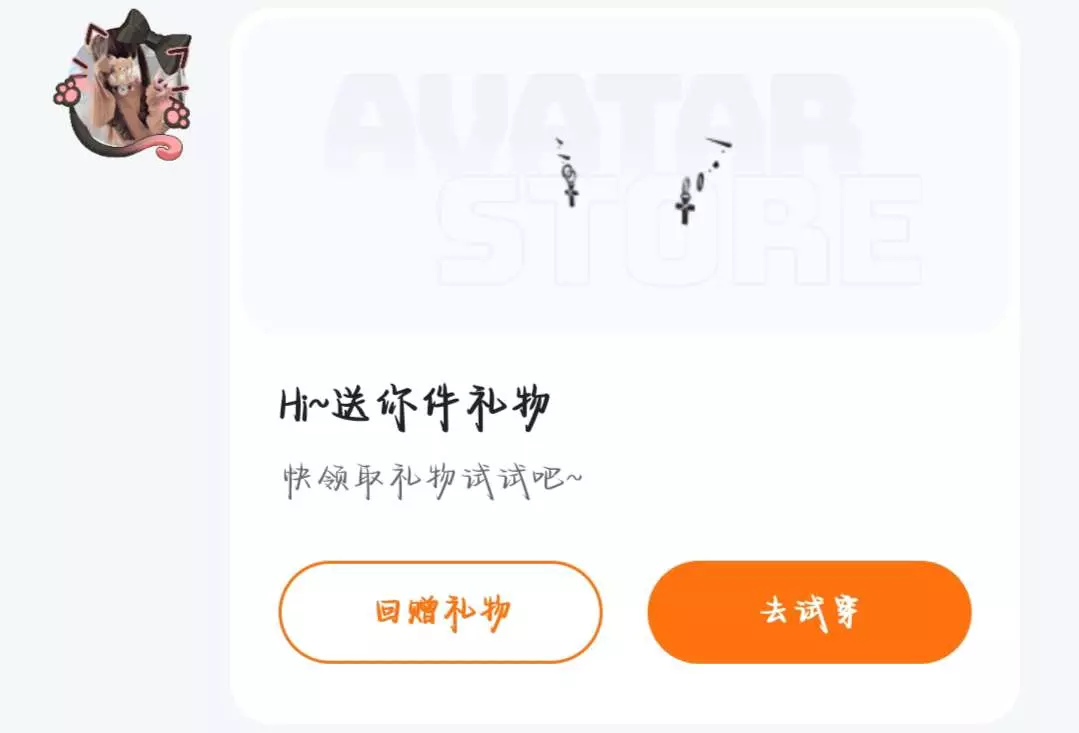The image size is (1079, 733).
Task: Click the 回赠礼物 button
Action: coord(440,612)
